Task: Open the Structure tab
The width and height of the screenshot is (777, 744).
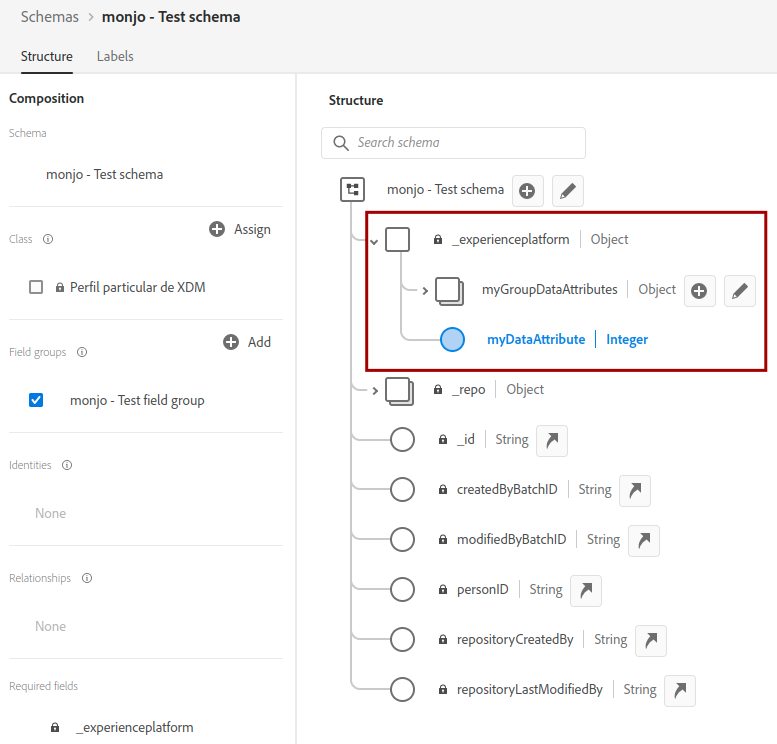Action: [x=47, y=56]
